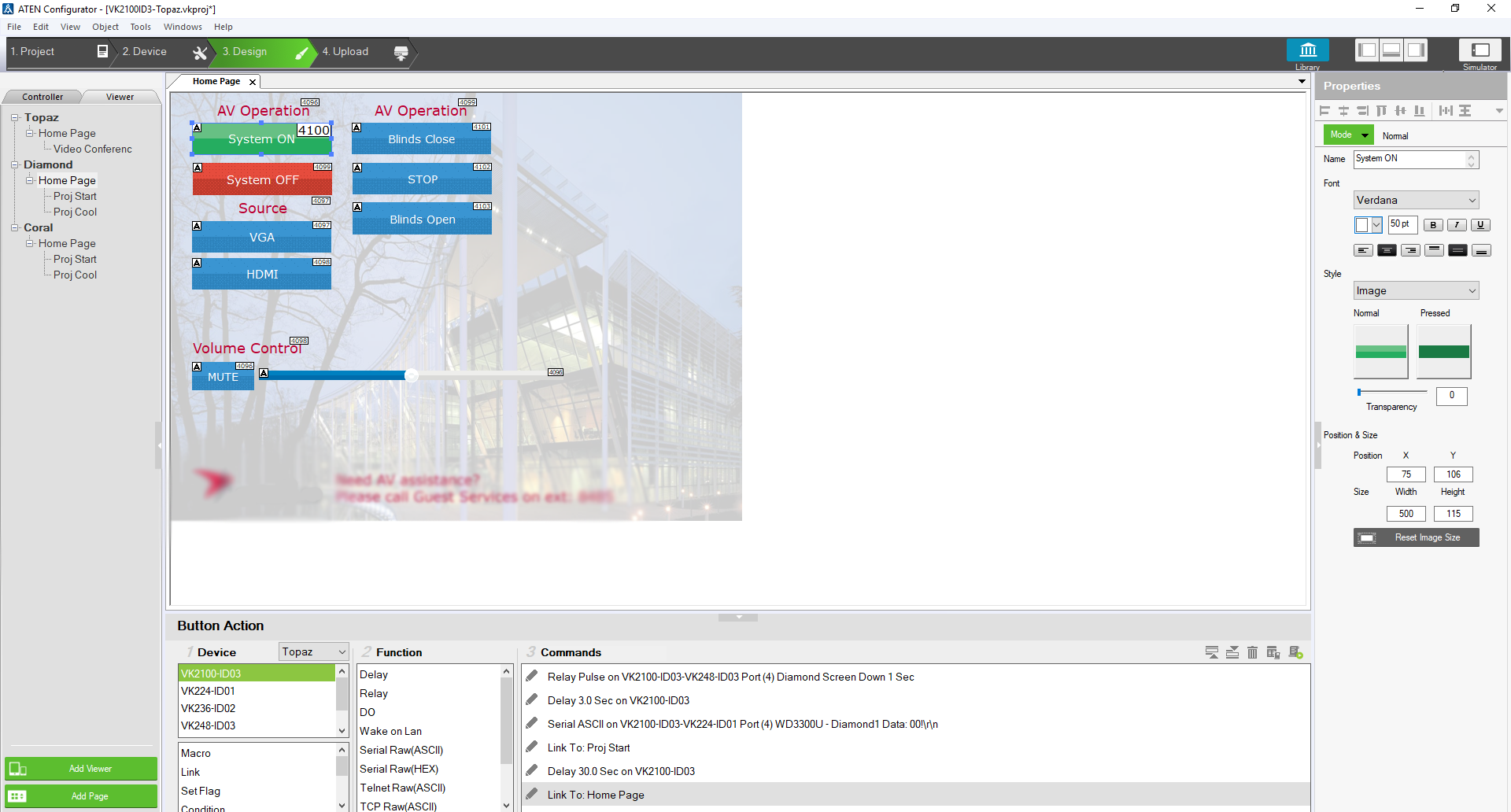Open the Device Topaz dropdown
Viewport: 1511px width, 812px height.
(x=313, y=651)
